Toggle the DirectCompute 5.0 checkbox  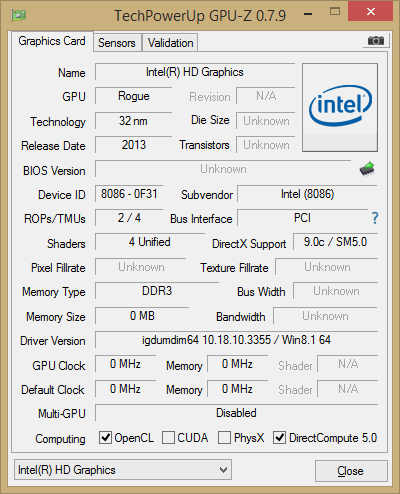279,437
